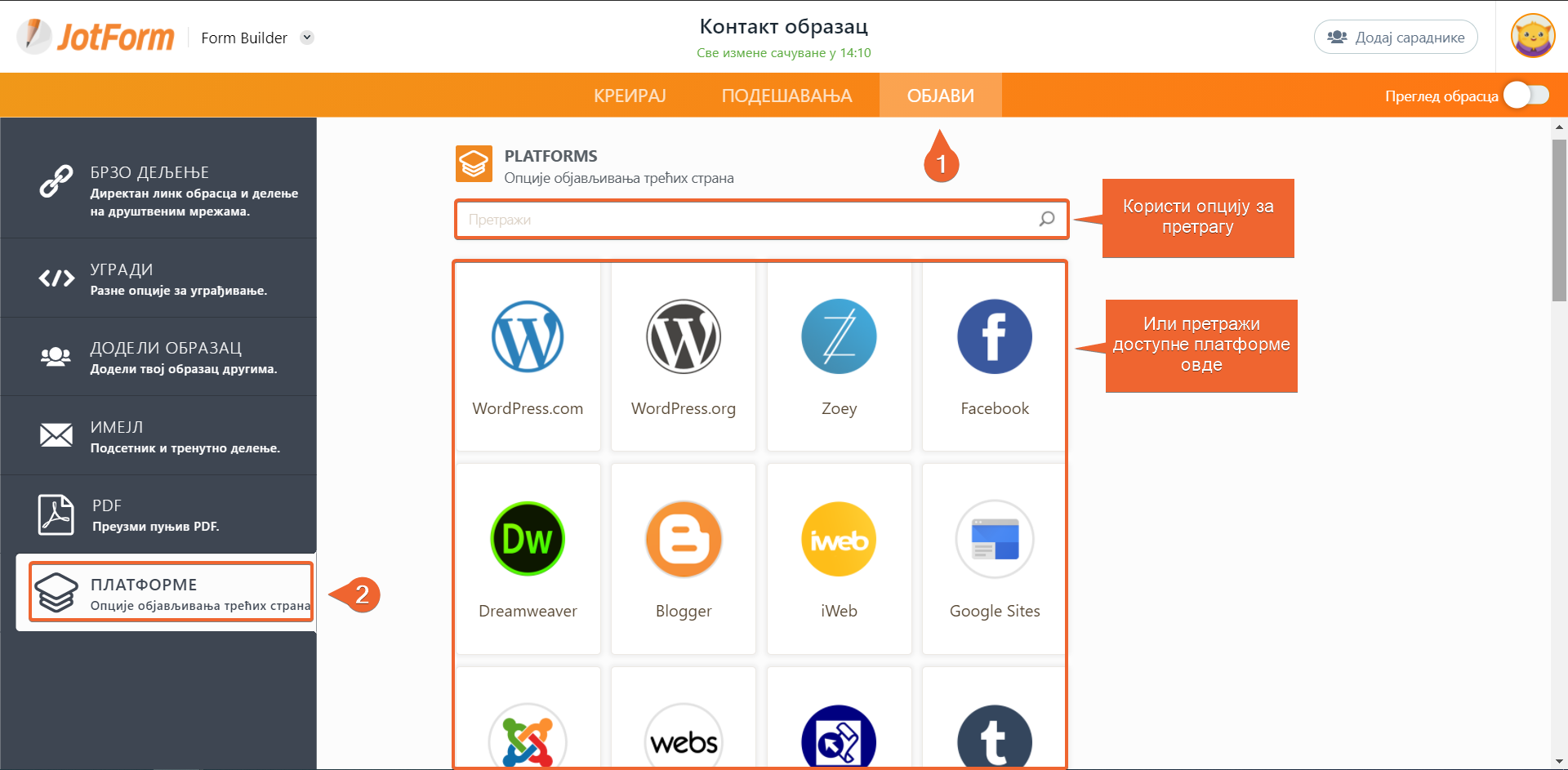
Task: Click the Све измене сачуване status text
Action: coord(784,53)
